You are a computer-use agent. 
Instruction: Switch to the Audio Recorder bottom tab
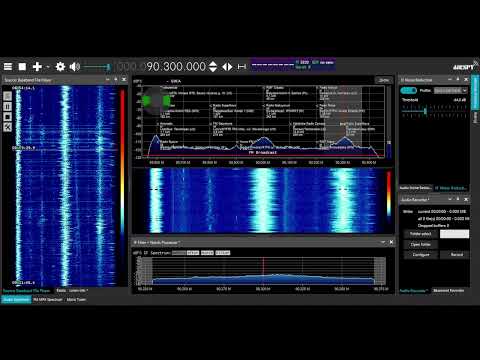point(414,291)
